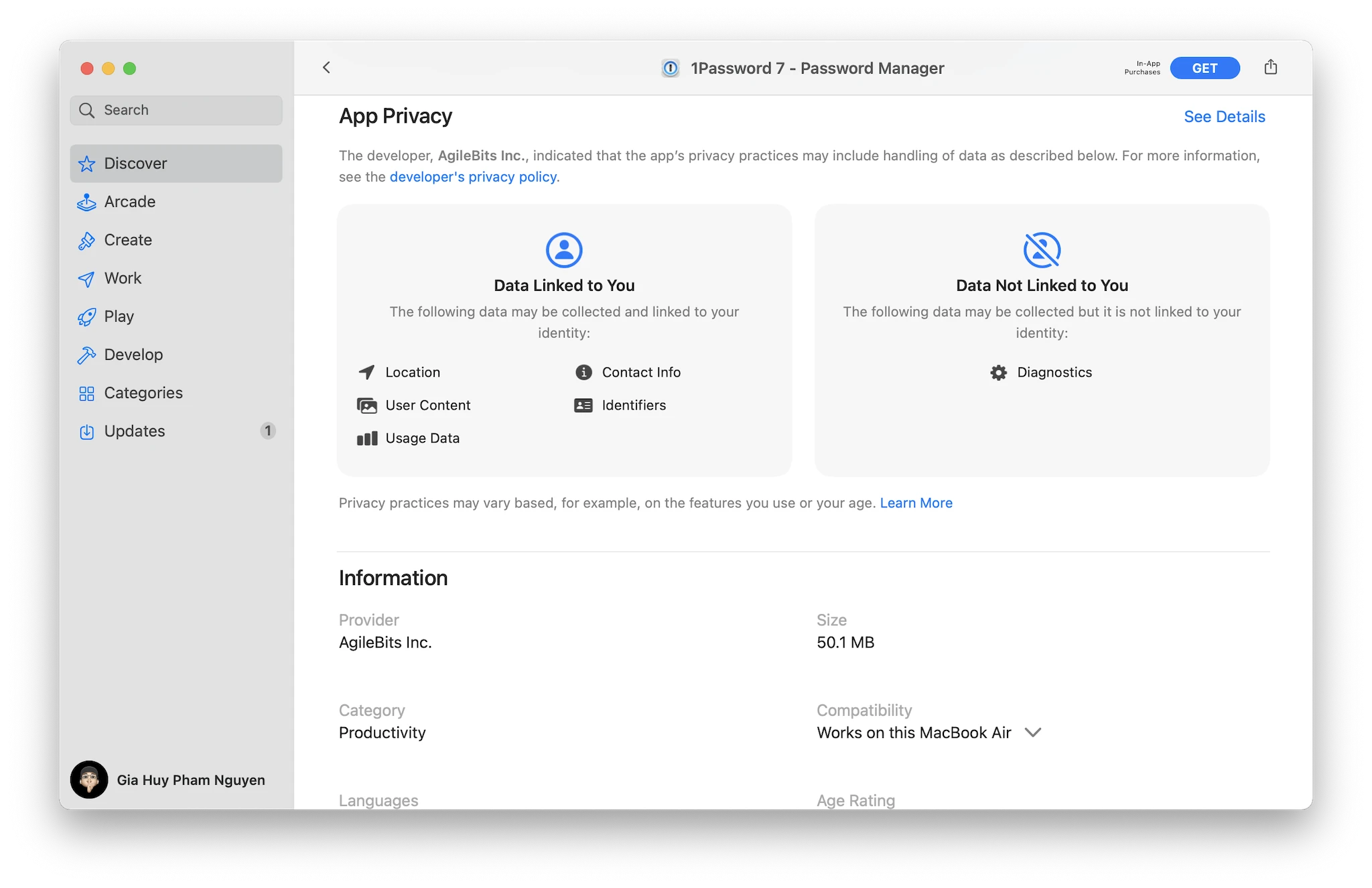This screenshot has height=888, width=1372.
Task: Click the Contact Info circle icon
Action: 584,372
